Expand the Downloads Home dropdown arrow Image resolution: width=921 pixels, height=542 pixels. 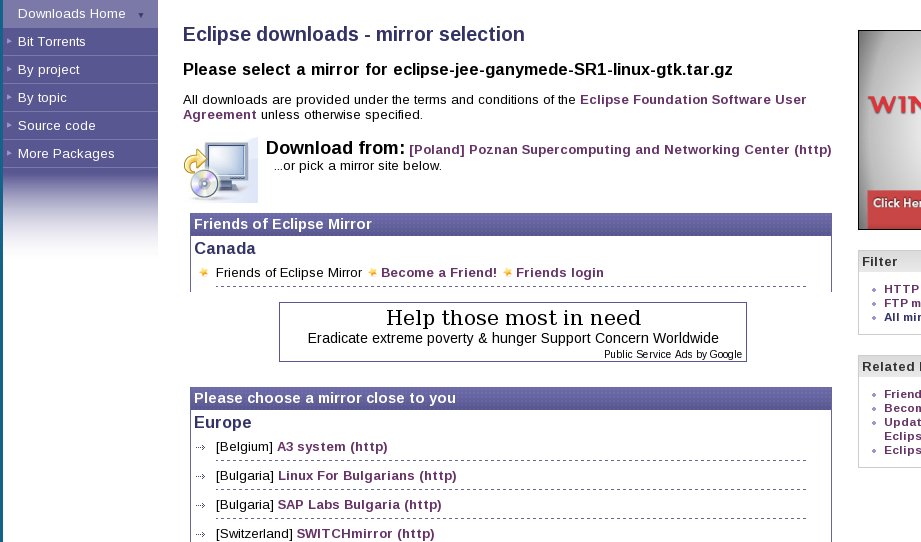click(x=141, y=15)
